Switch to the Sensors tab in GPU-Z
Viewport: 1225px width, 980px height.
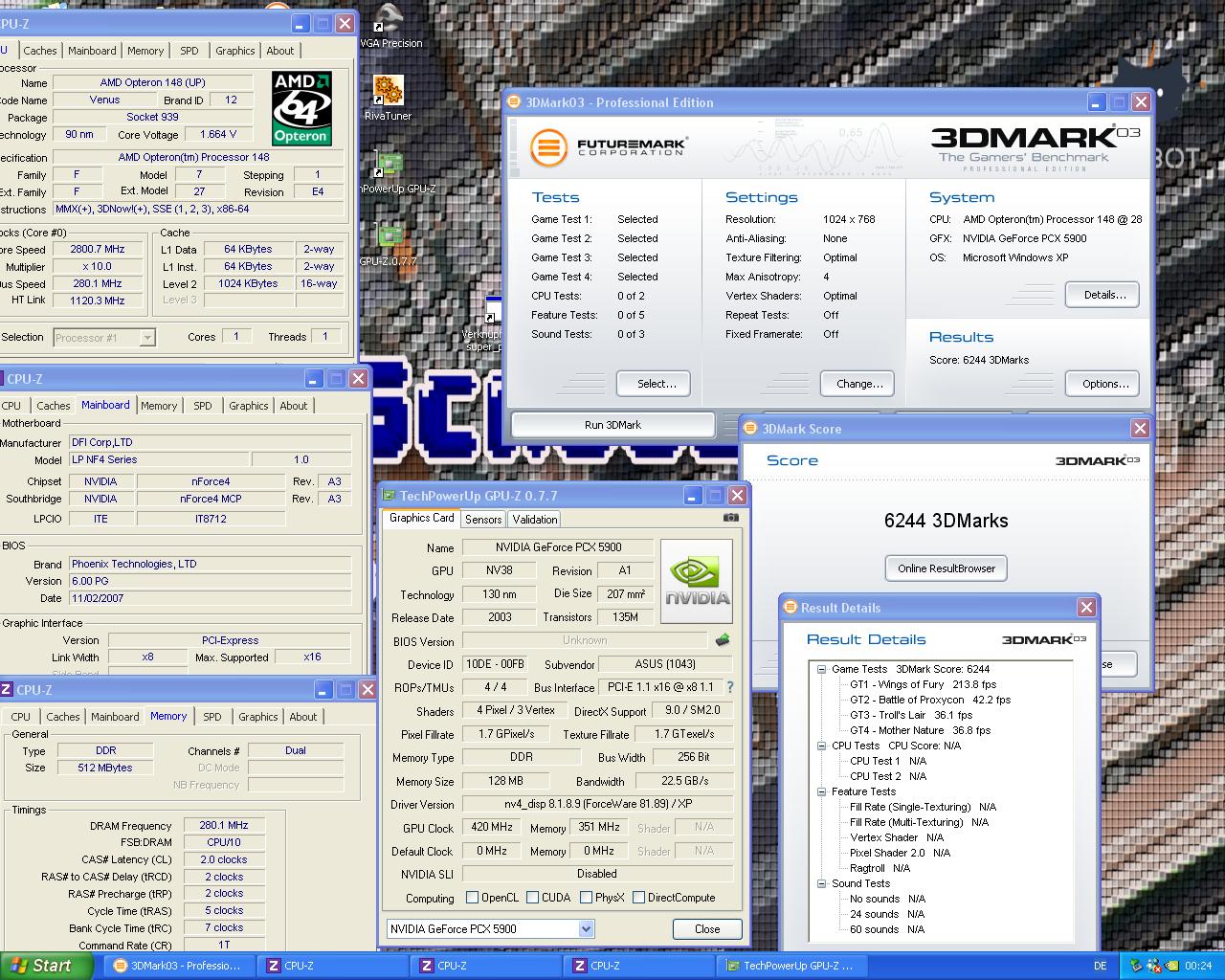point(483,519)
